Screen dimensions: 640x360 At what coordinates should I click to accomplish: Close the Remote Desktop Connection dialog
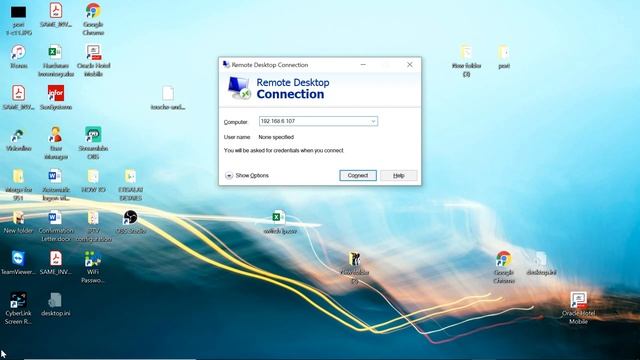point(410,64)
